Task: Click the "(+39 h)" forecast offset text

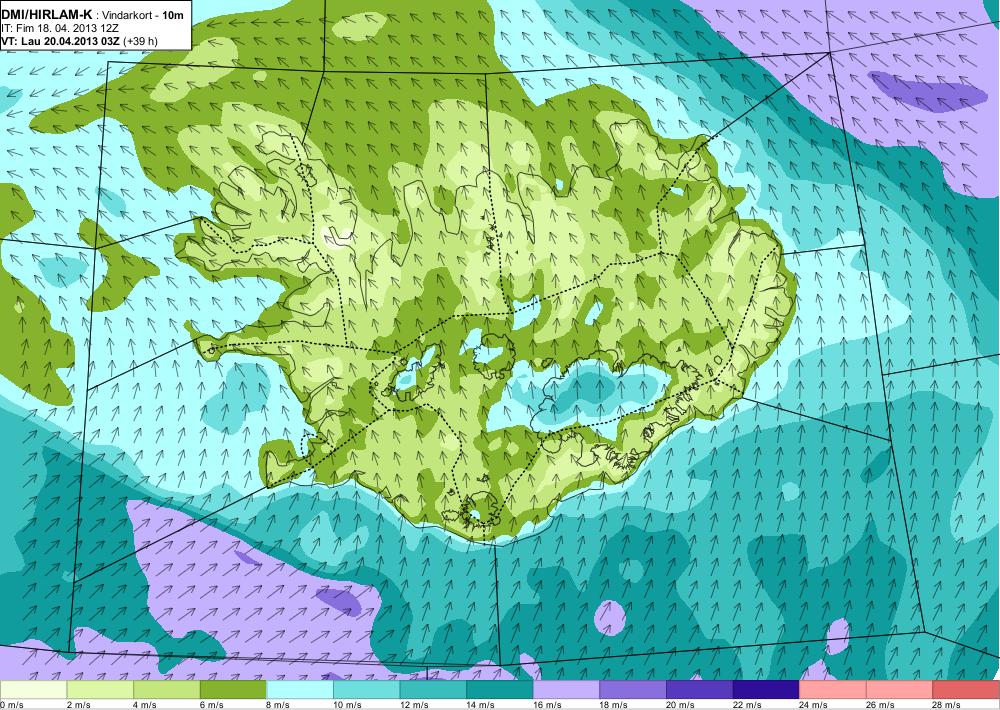Action: click(x=141, y=41)
